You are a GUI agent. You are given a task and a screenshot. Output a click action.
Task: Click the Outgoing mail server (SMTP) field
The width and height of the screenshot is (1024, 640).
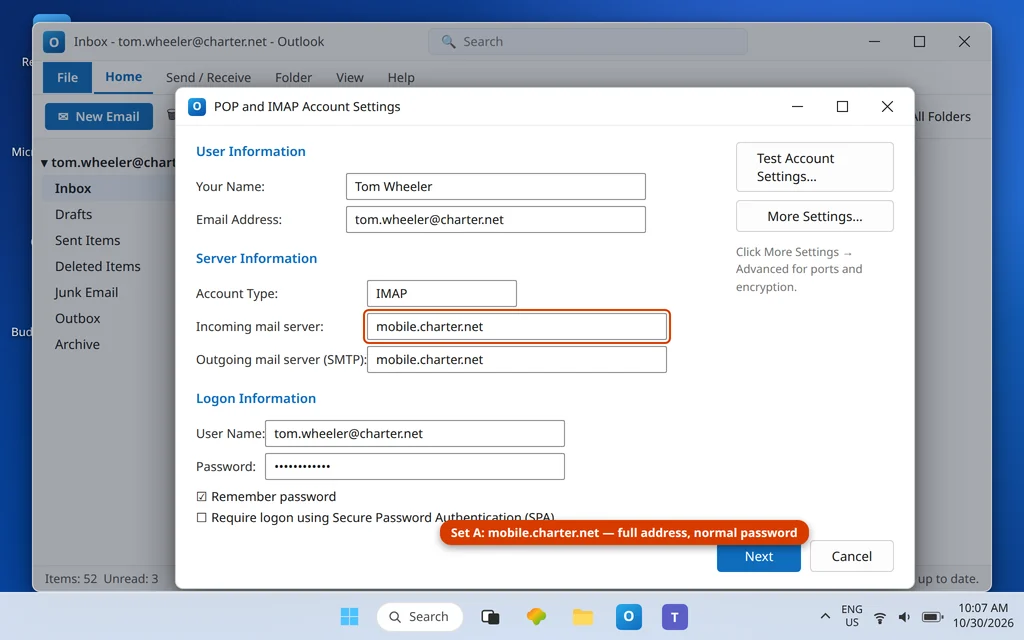pyautogui.click(x=517, y=360)
